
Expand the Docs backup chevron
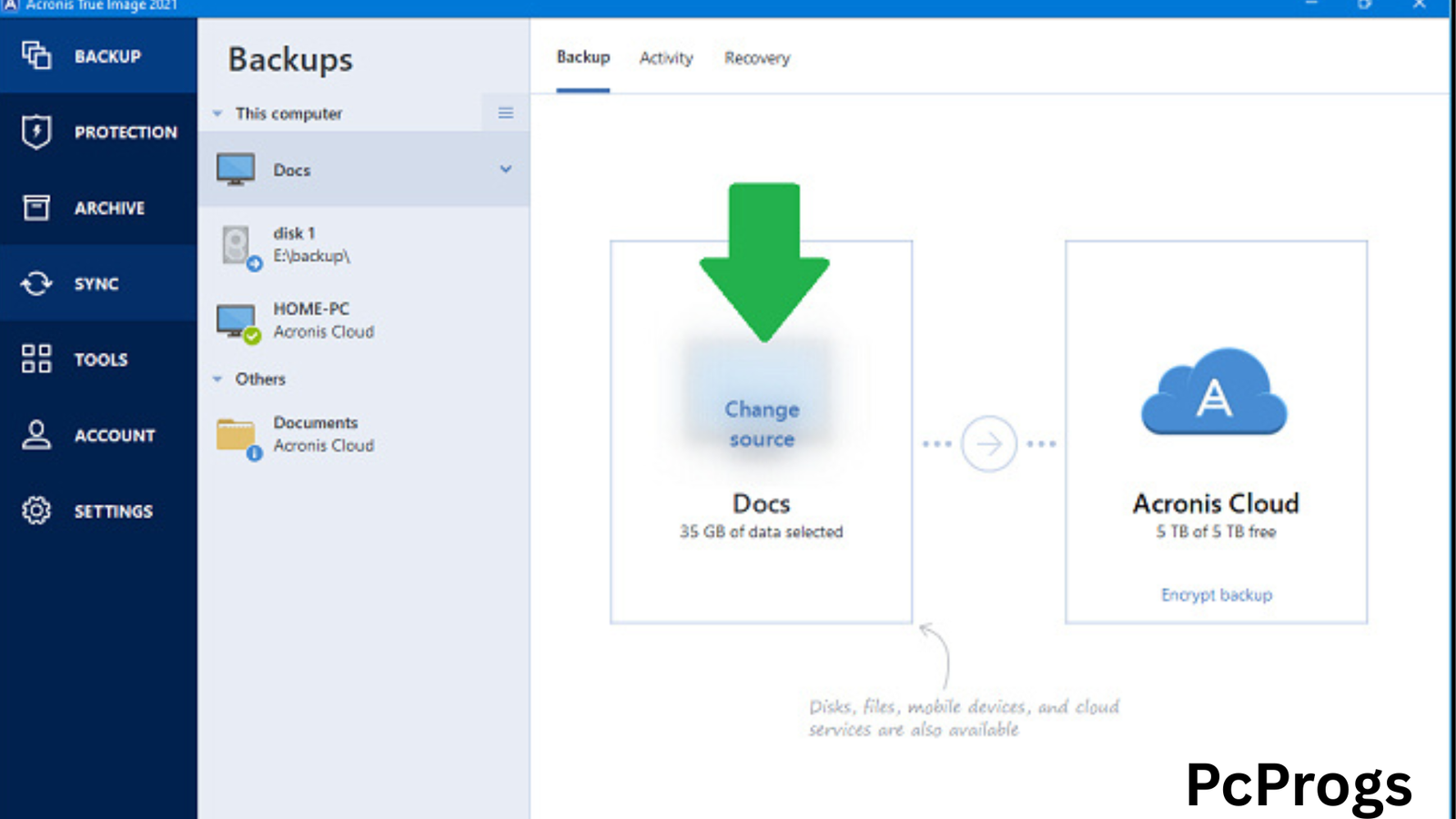506,169
